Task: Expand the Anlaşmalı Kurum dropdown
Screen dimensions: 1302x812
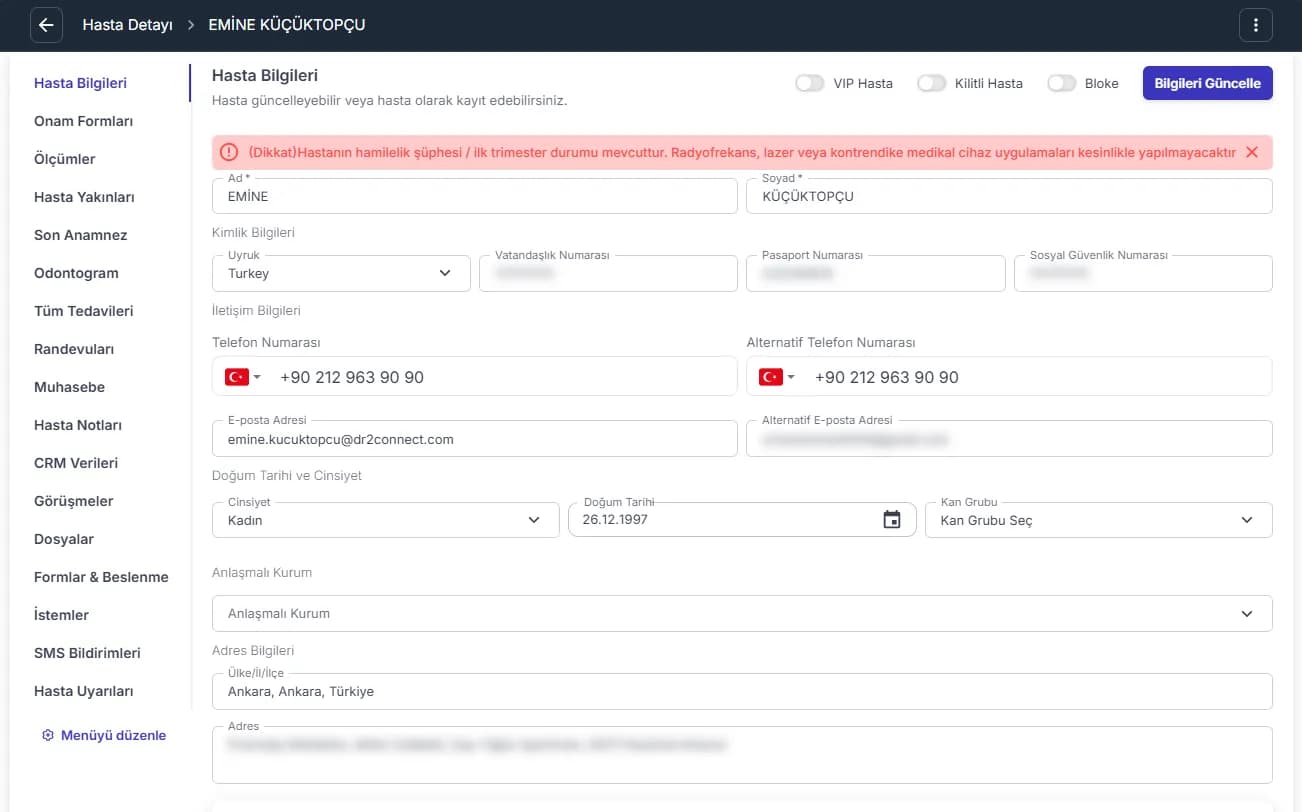Action: click(742, 613)
